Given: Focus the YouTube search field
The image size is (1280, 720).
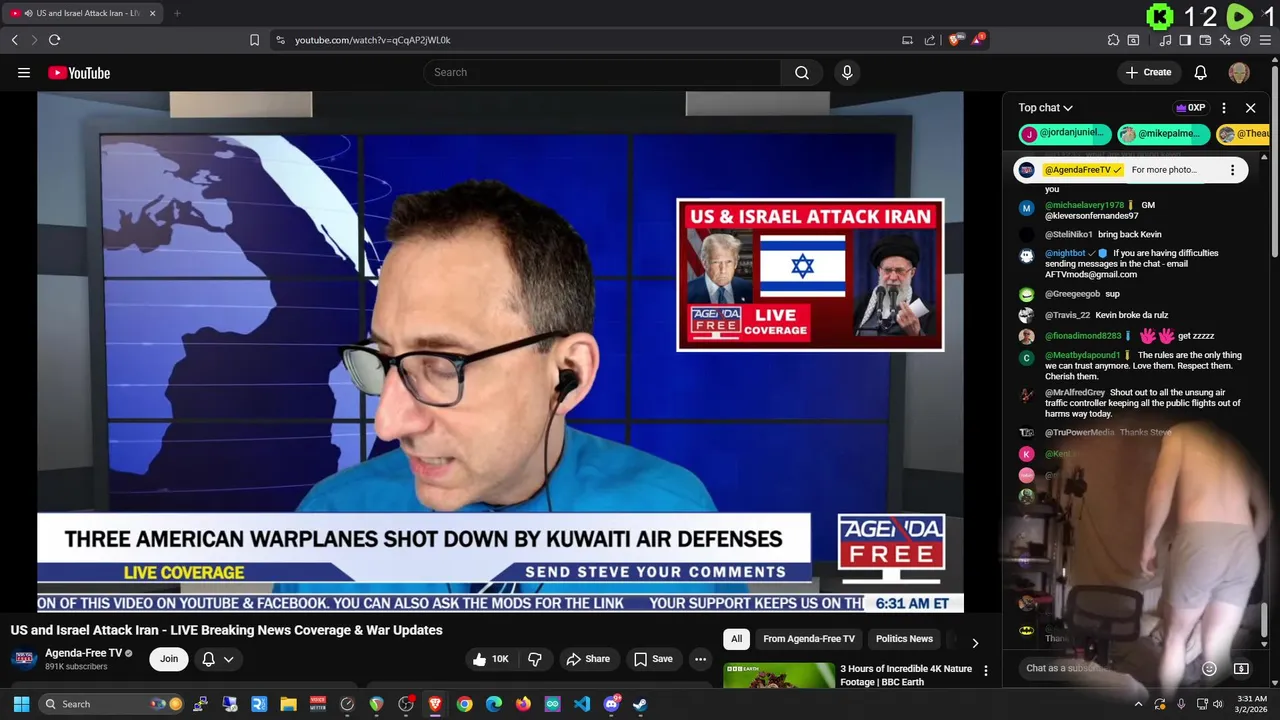Looking at the screenshot, I should 602,72.
